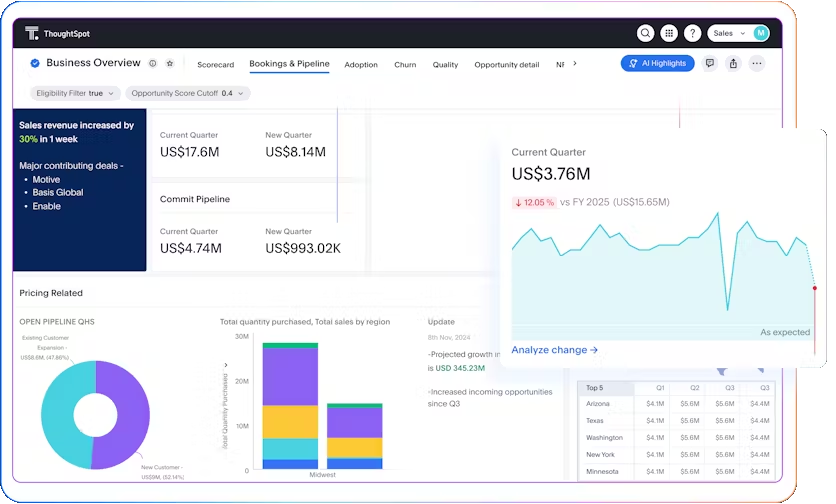Expand the Opportunity Score Cutoff dropdown
Screen dimensions: 836x504
point(188,93)
